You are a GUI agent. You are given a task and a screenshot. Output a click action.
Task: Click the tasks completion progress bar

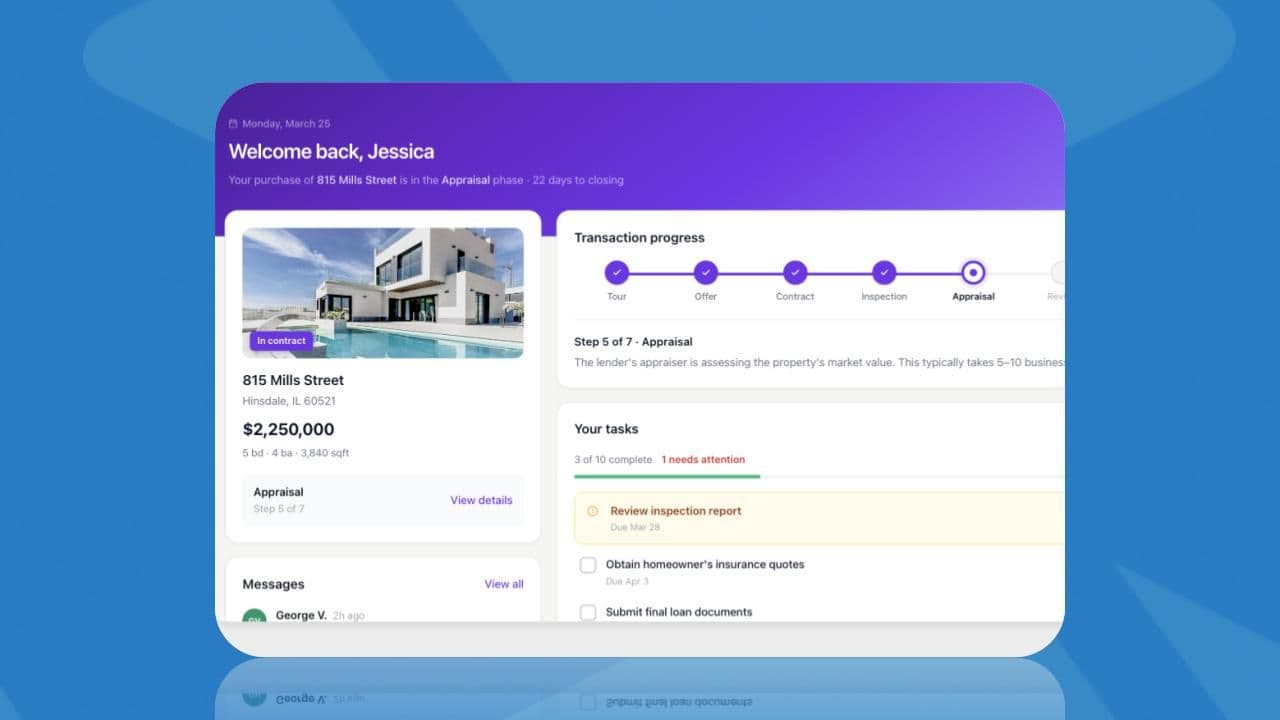tap(819, 476)
